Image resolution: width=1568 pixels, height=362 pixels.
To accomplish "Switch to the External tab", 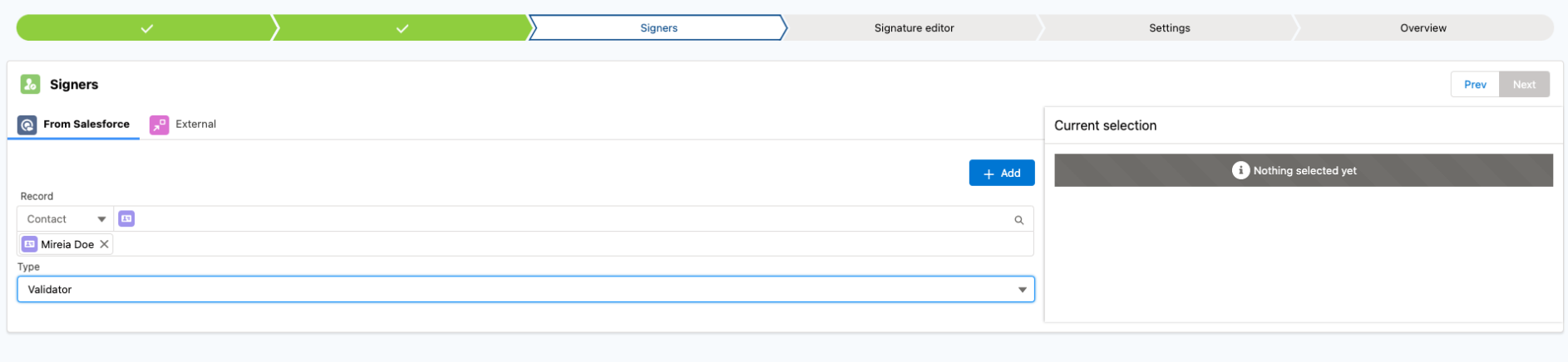I will 183,125.
